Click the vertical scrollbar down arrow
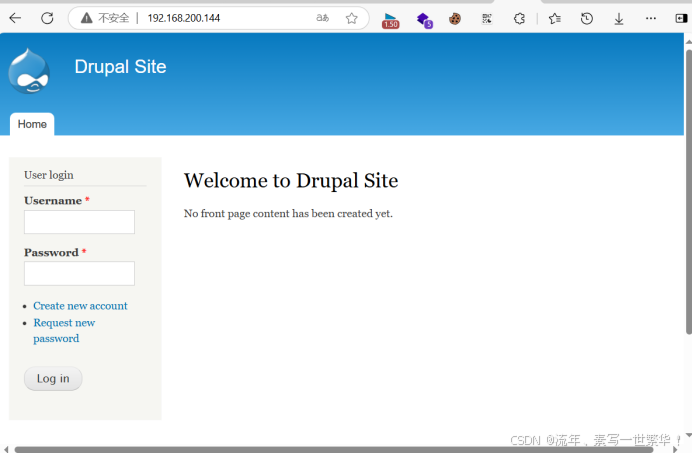692x454 pixels. click(688, 435)
